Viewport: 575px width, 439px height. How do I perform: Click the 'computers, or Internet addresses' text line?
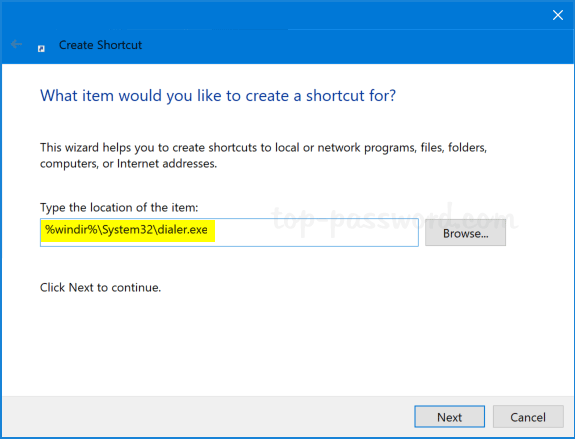(x=128, y=164)
